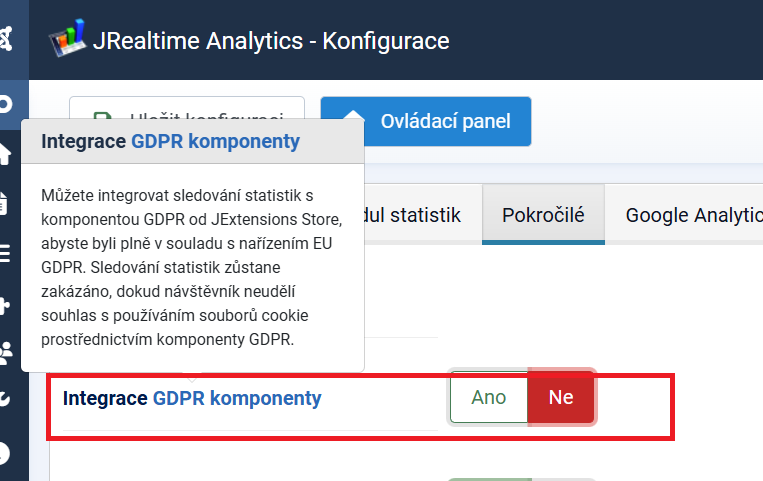Viewport: 763px width, 481px height.
Task: Select Ne for Integrace GDPR komponenty
Action: tap(561, 397)
